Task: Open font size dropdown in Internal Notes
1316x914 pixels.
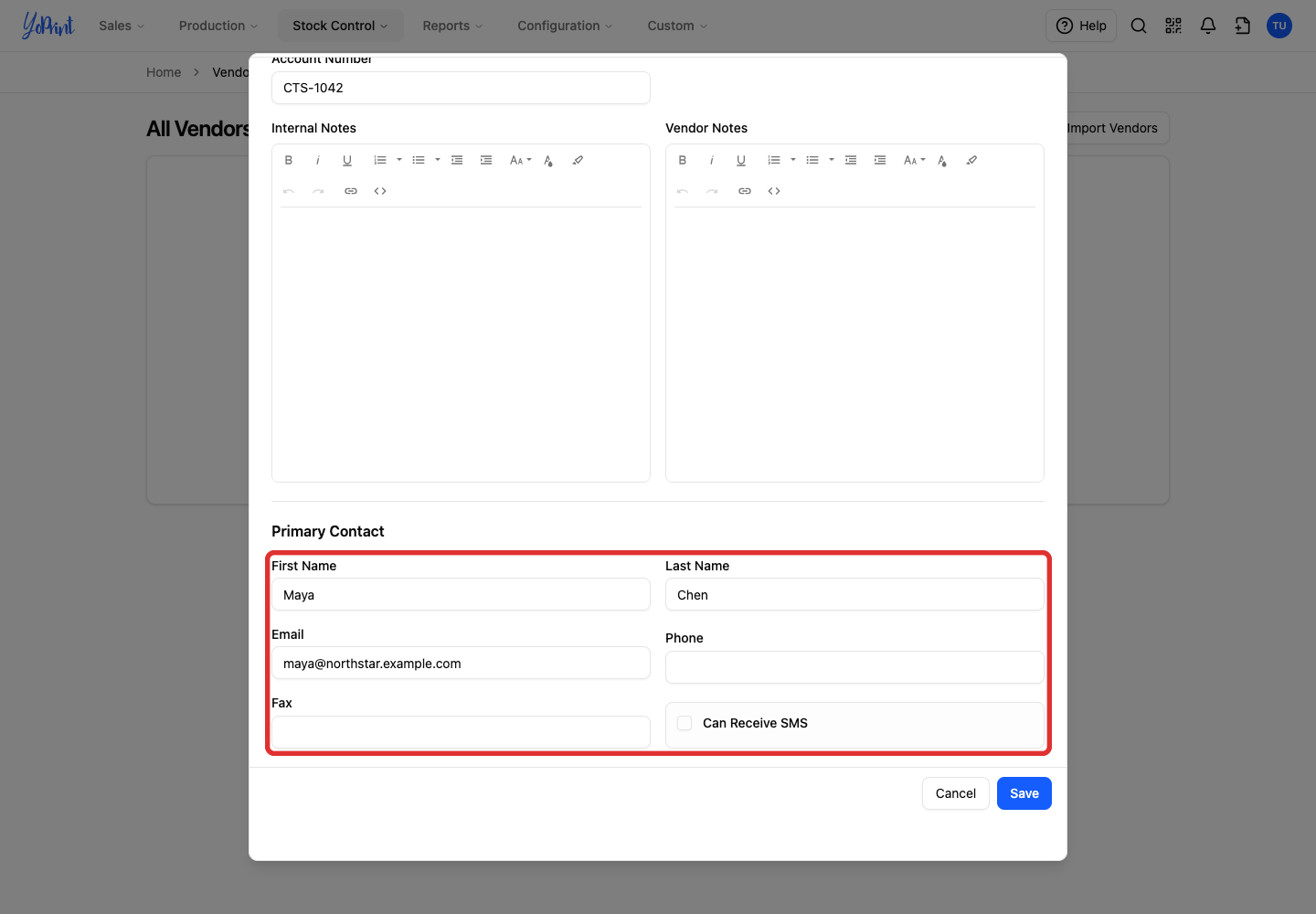Action: pos(521,160)
